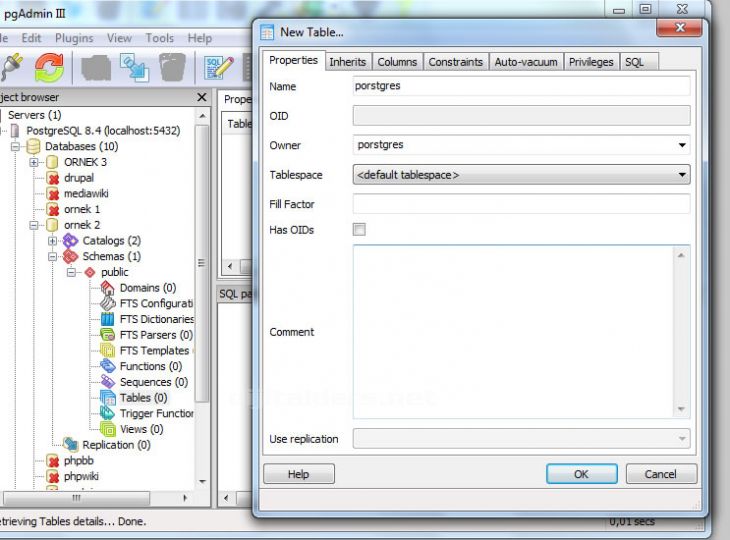
Task: Click the PostgreSQL 8.4 server icon
Action: coord(15,131)
